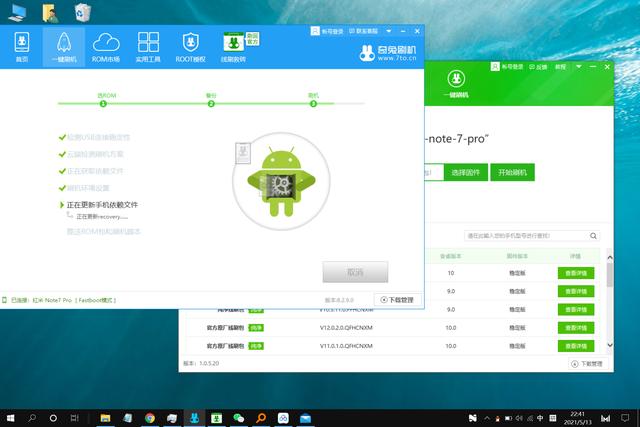640x427 pixels.
Task: Open Task View on taskbar
Action: 75,418
